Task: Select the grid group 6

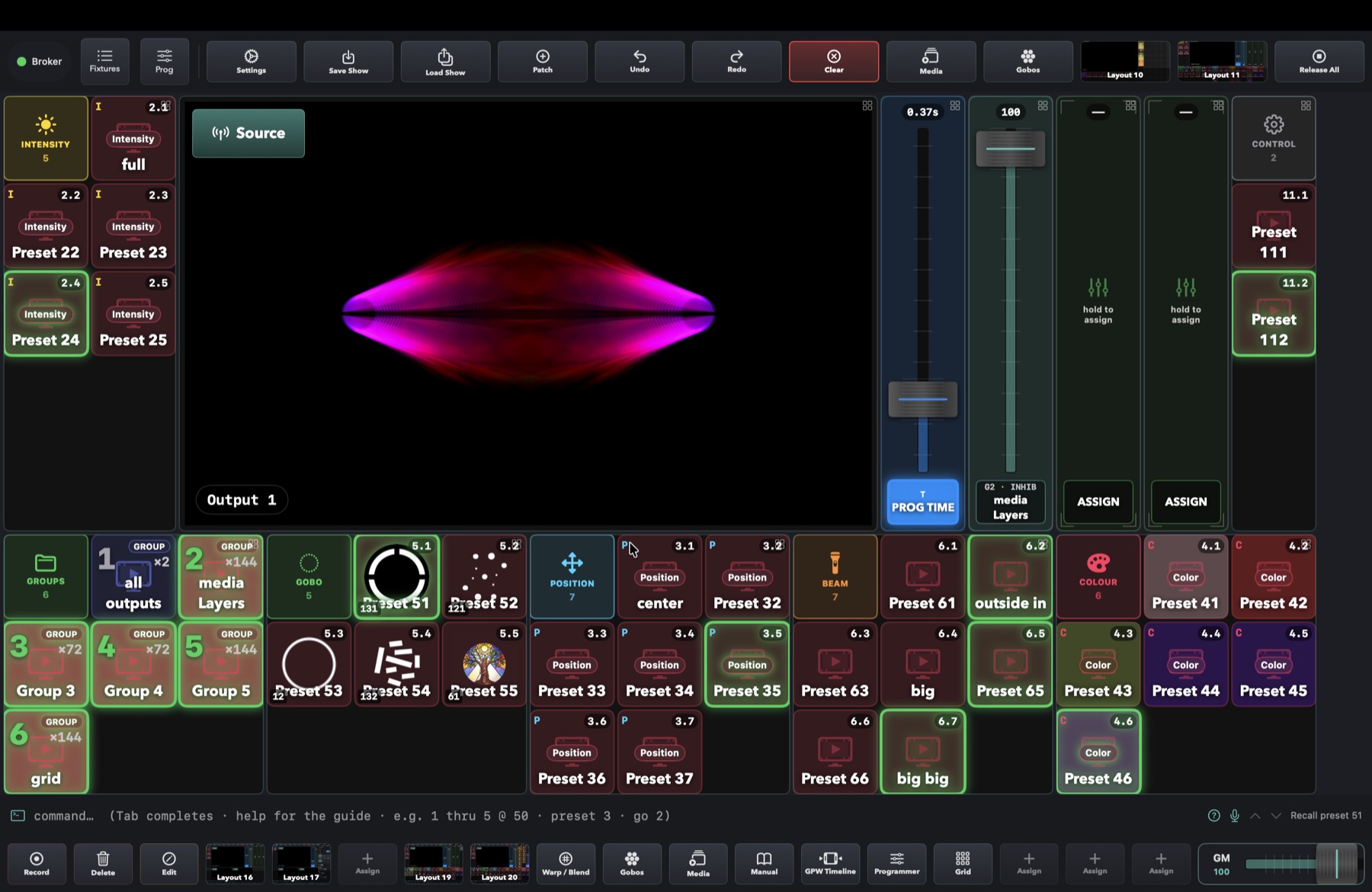Action: pyautogui.click(x=46, y=752)
